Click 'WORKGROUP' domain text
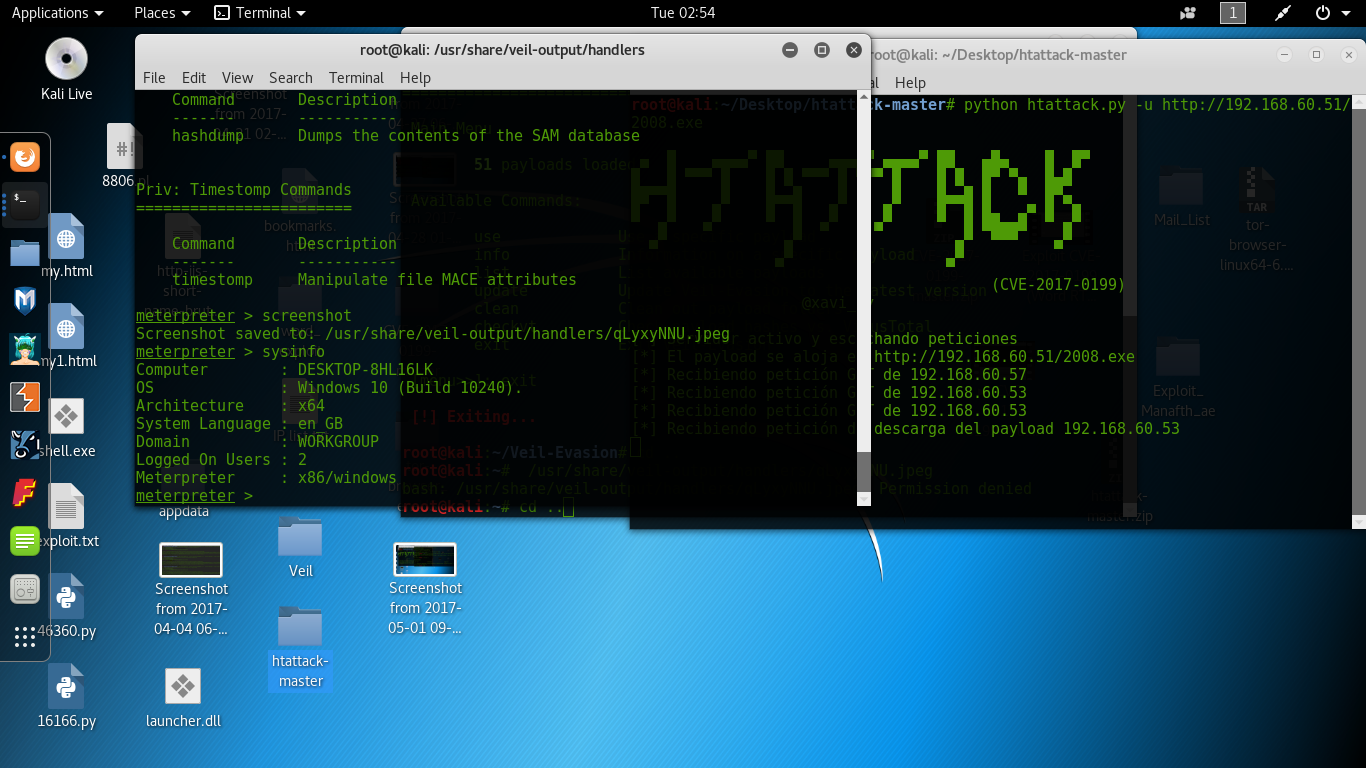This screenshot has width=1366, height=768. (338, 441)
